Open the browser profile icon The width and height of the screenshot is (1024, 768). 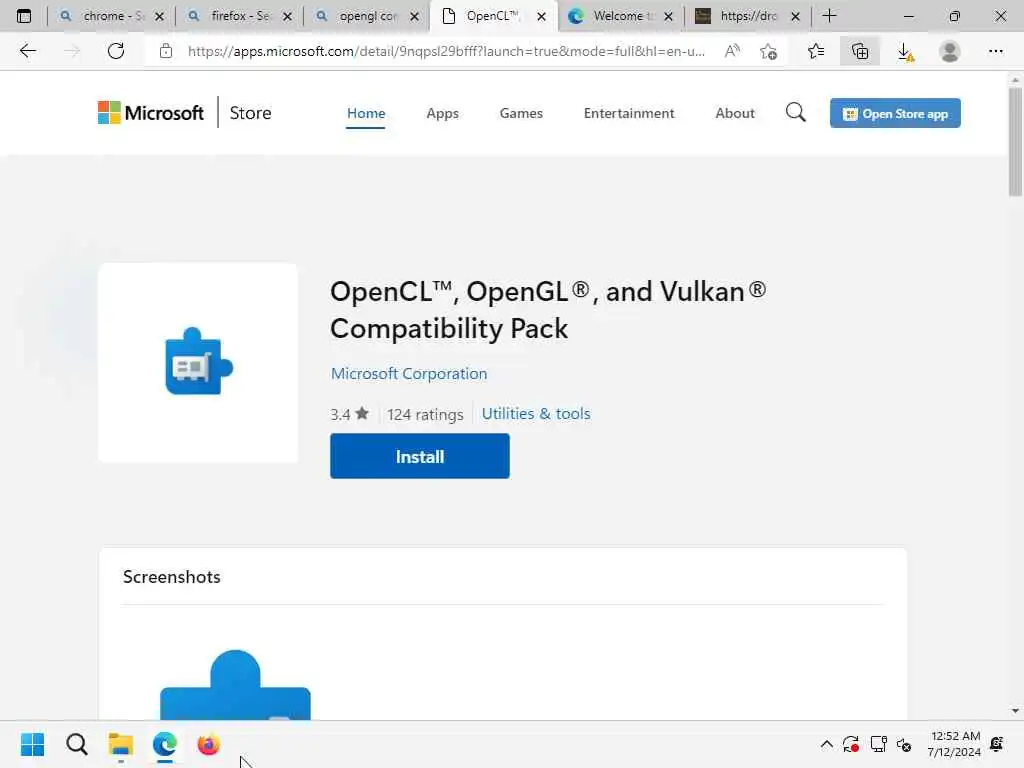pyautogui.click(x=950, y=51)
